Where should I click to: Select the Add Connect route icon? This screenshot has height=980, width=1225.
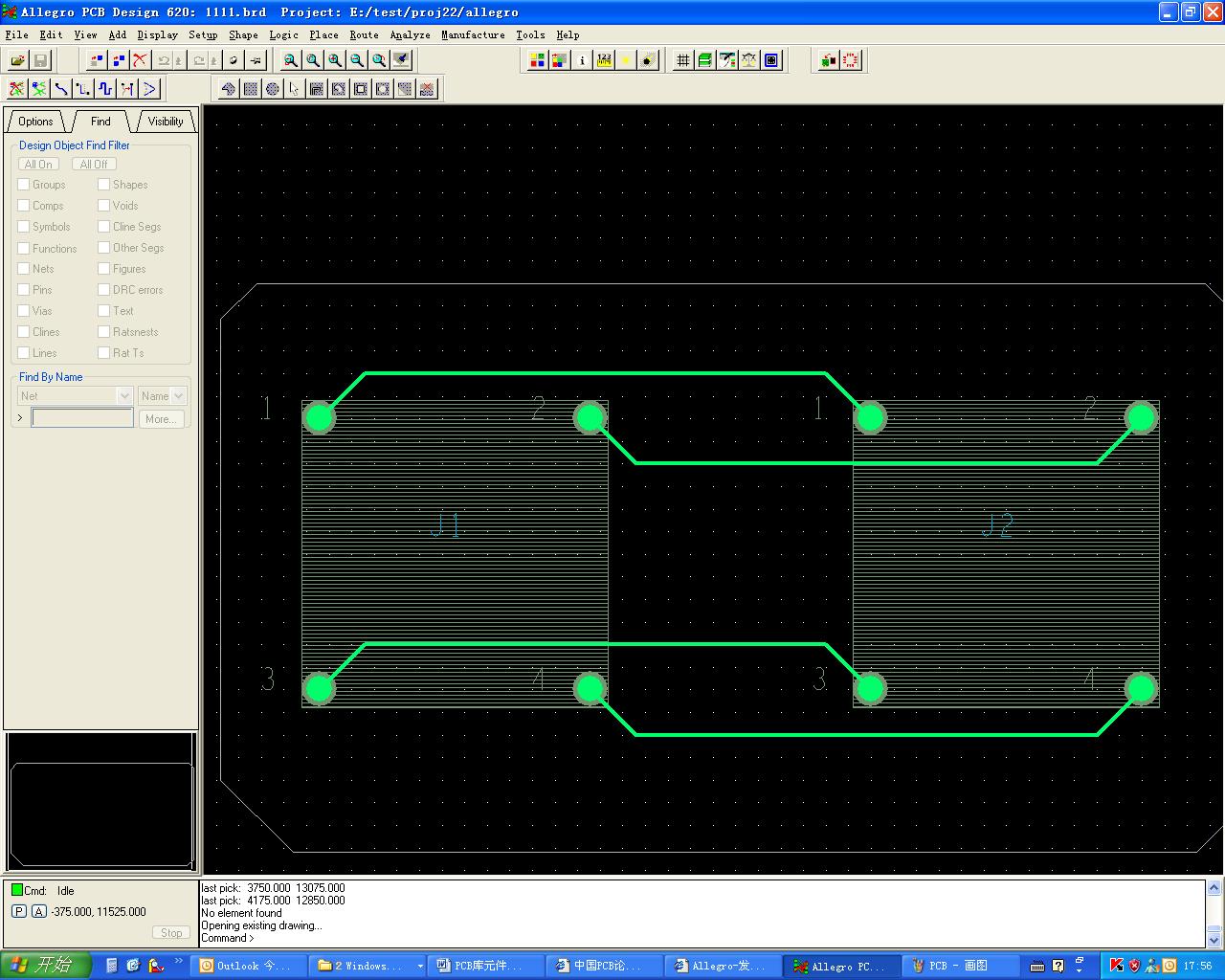[61, 89]
